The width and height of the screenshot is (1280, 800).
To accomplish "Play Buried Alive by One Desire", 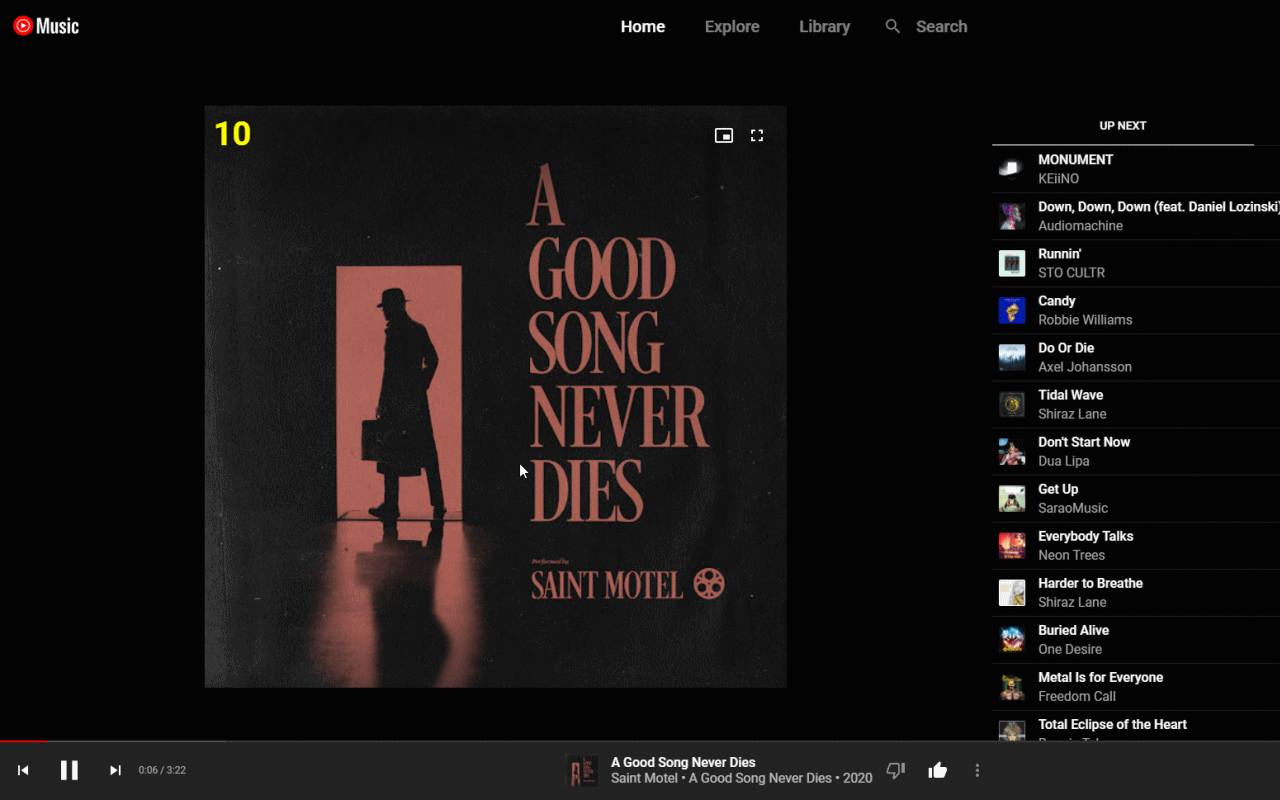I will pyautogui.click(x=1136, y=639).
